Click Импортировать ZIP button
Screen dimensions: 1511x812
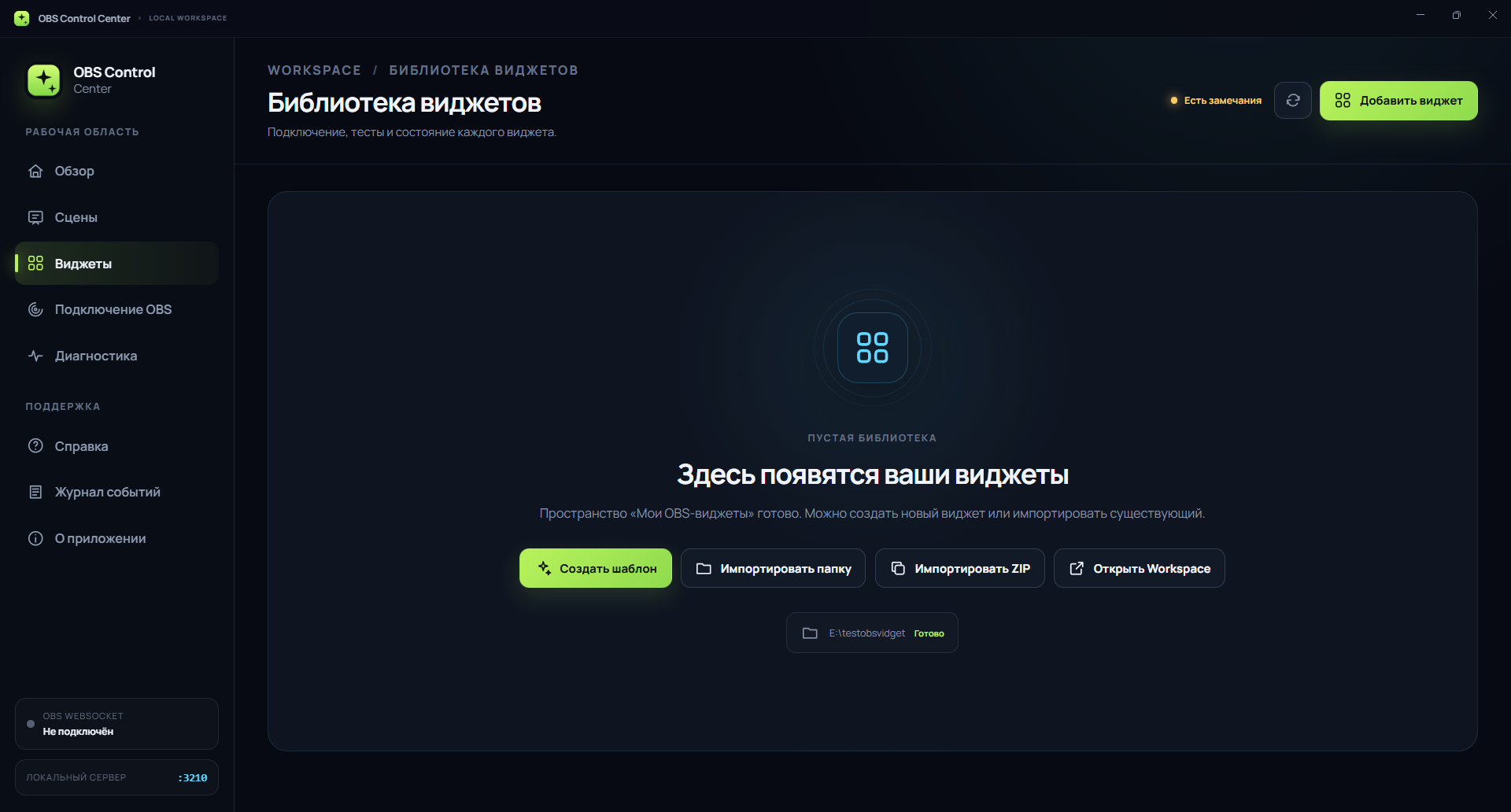point(960,568)
